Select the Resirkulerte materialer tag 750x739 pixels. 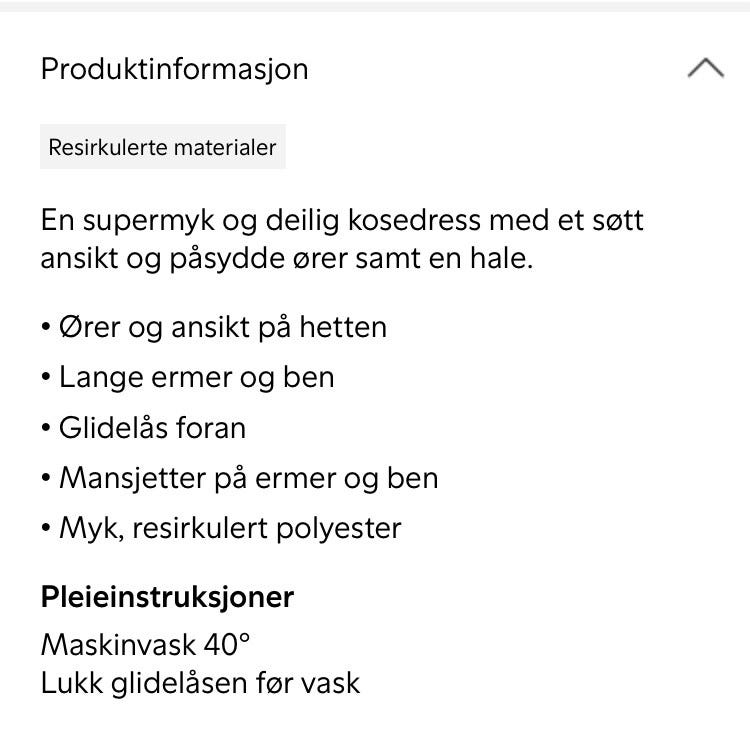point(163,147)
